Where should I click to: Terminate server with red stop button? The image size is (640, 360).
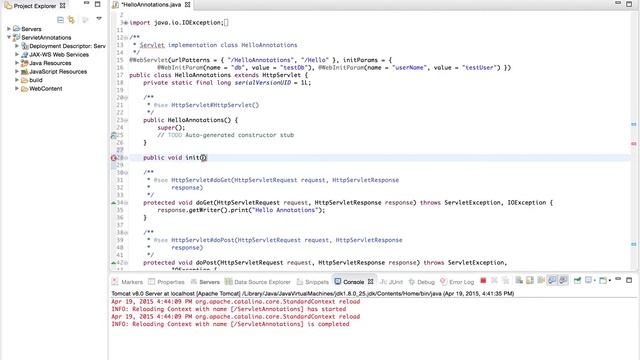[483, 280]
